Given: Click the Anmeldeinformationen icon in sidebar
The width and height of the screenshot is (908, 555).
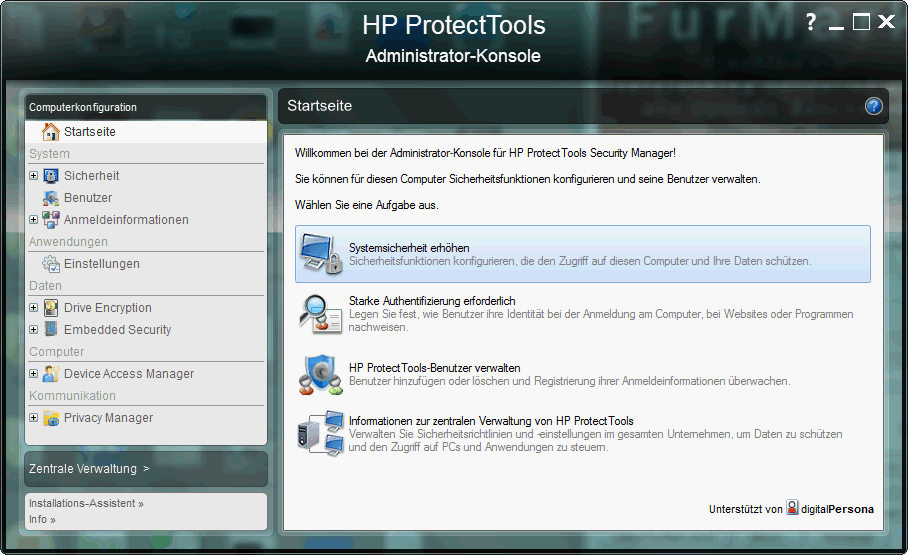Looking at the screenshot, I should pos(51,220).
